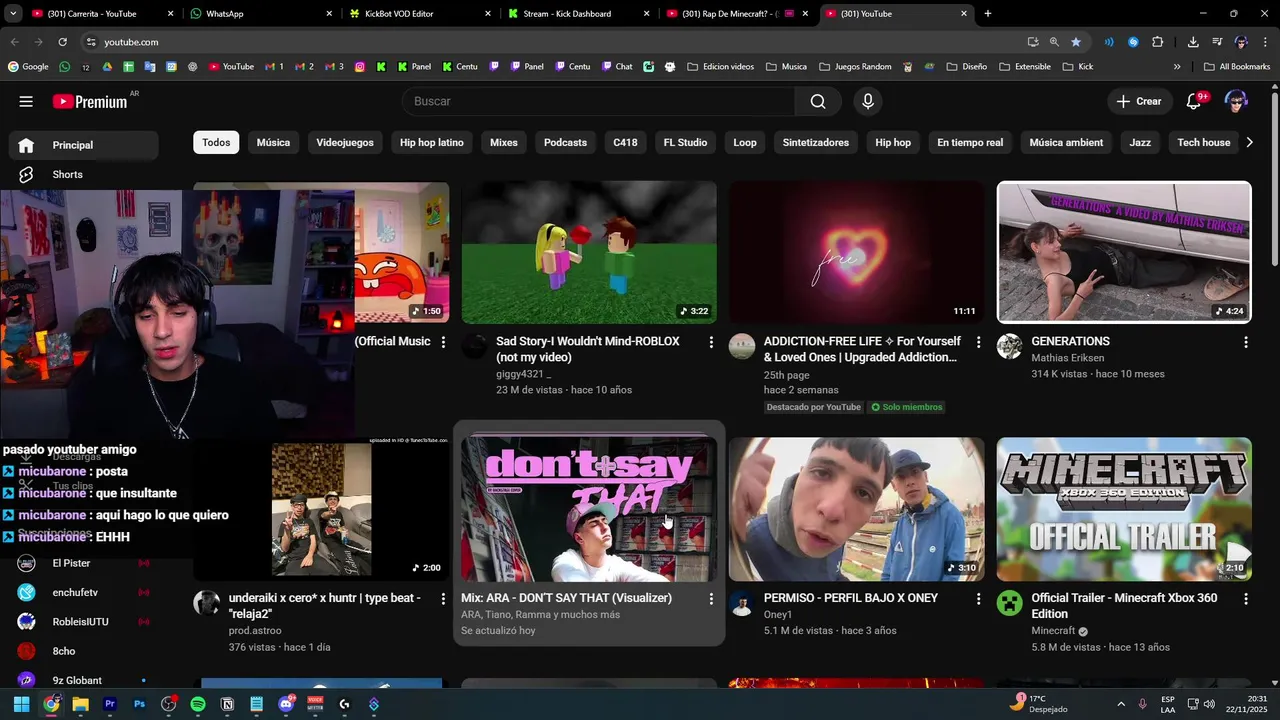This screenshot has width=1280, height=720.
Task: Open Principal in the sidebar
Action: coord(84,145)
